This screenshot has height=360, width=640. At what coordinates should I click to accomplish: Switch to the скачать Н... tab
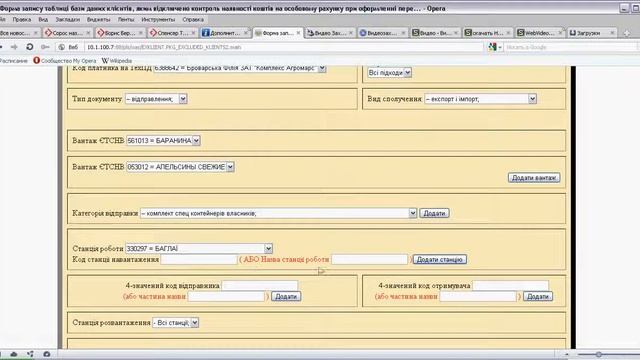(x=484, y=33)
